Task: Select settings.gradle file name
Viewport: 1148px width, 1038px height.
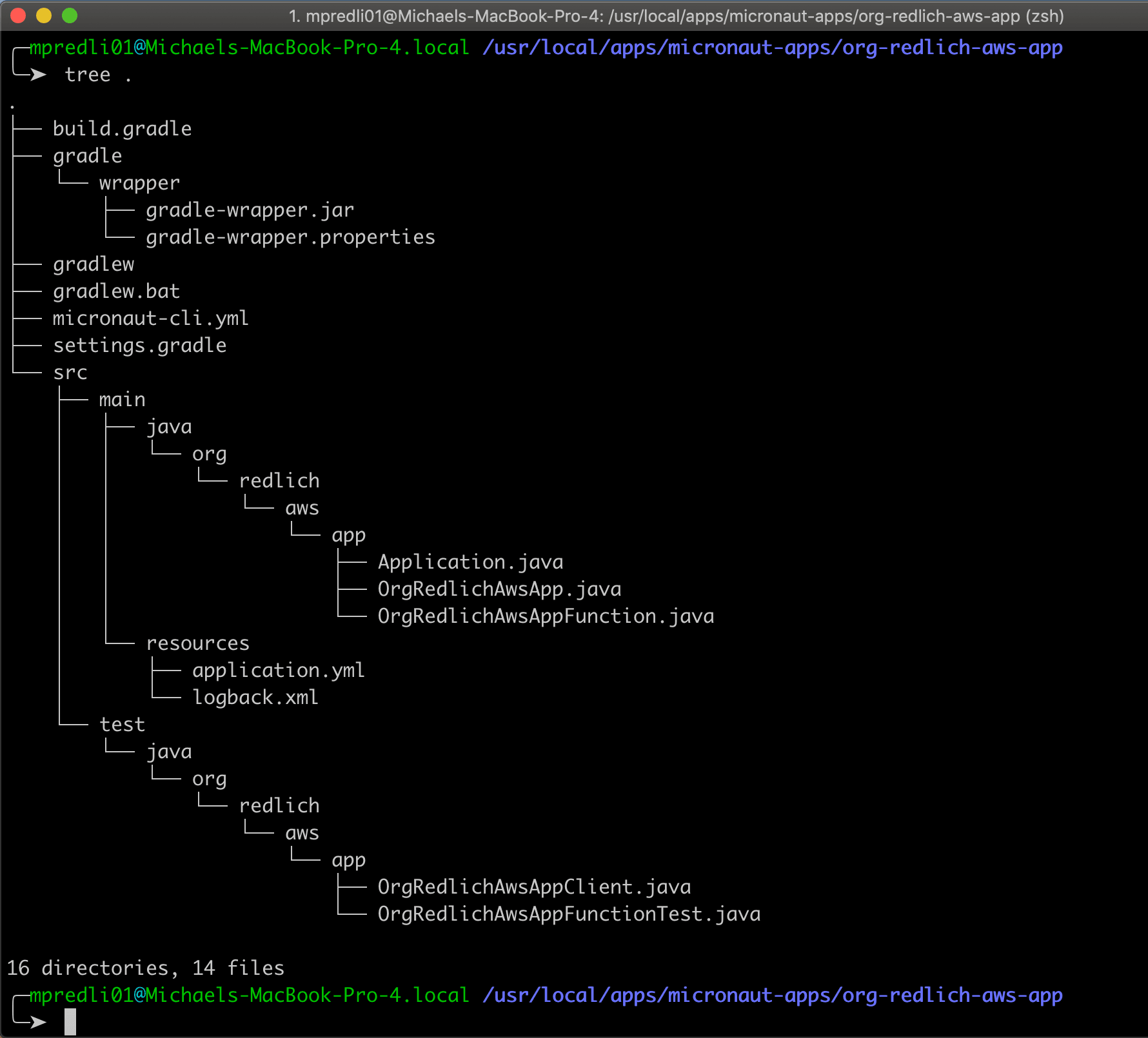Action: click(139, 346)
